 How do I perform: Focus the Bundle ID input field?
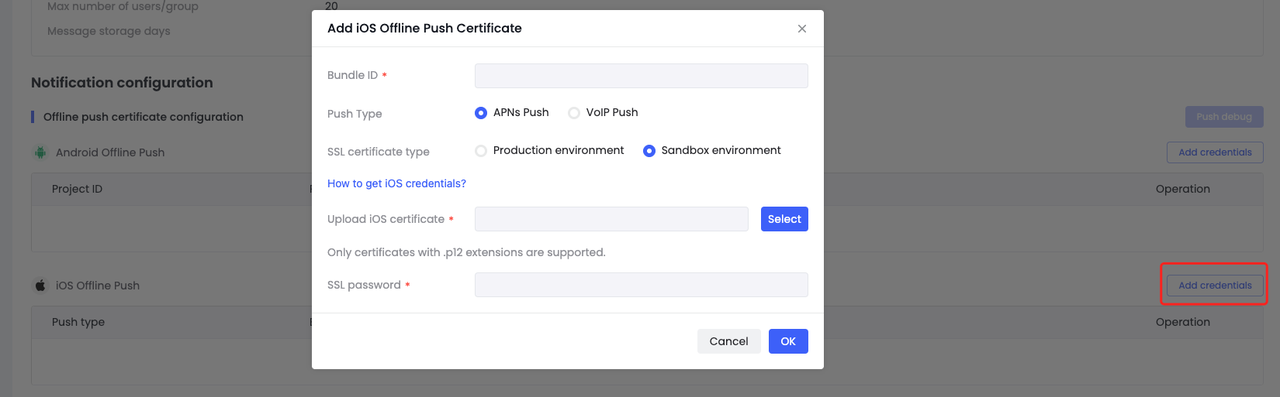641,76
